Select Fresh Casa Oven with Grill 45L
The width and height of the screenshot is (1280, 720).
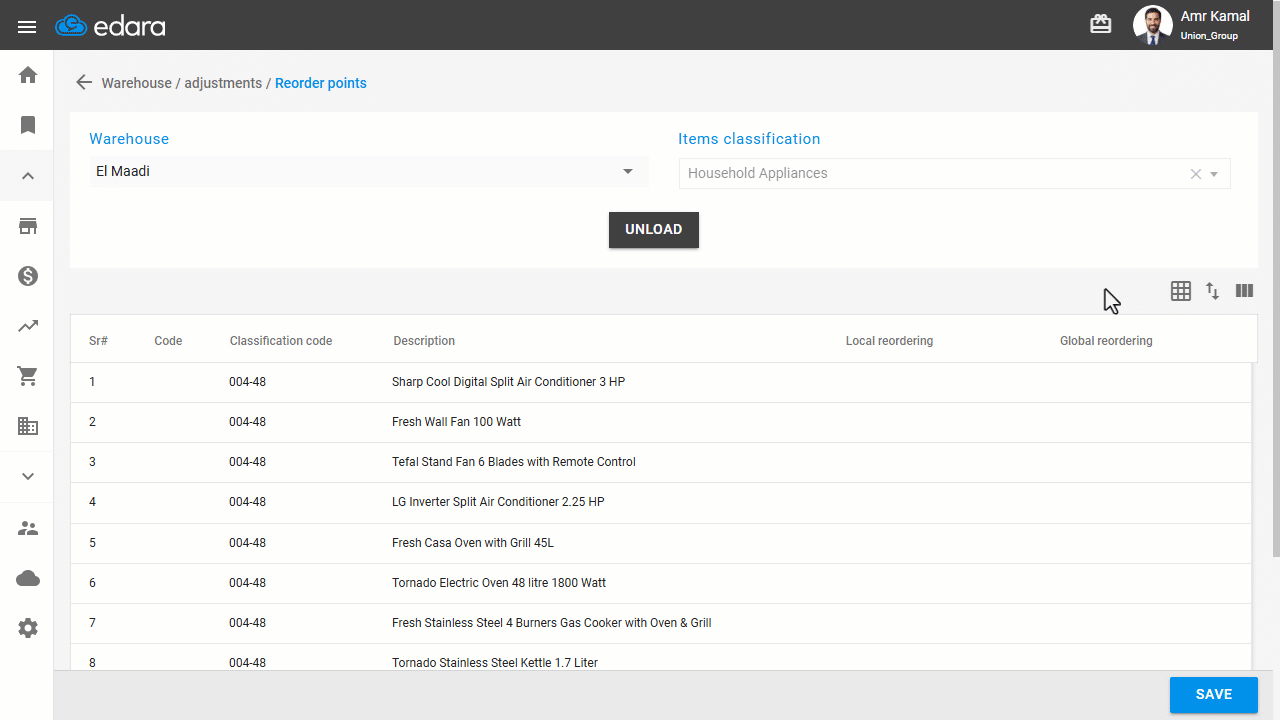(x=661, y=543)
